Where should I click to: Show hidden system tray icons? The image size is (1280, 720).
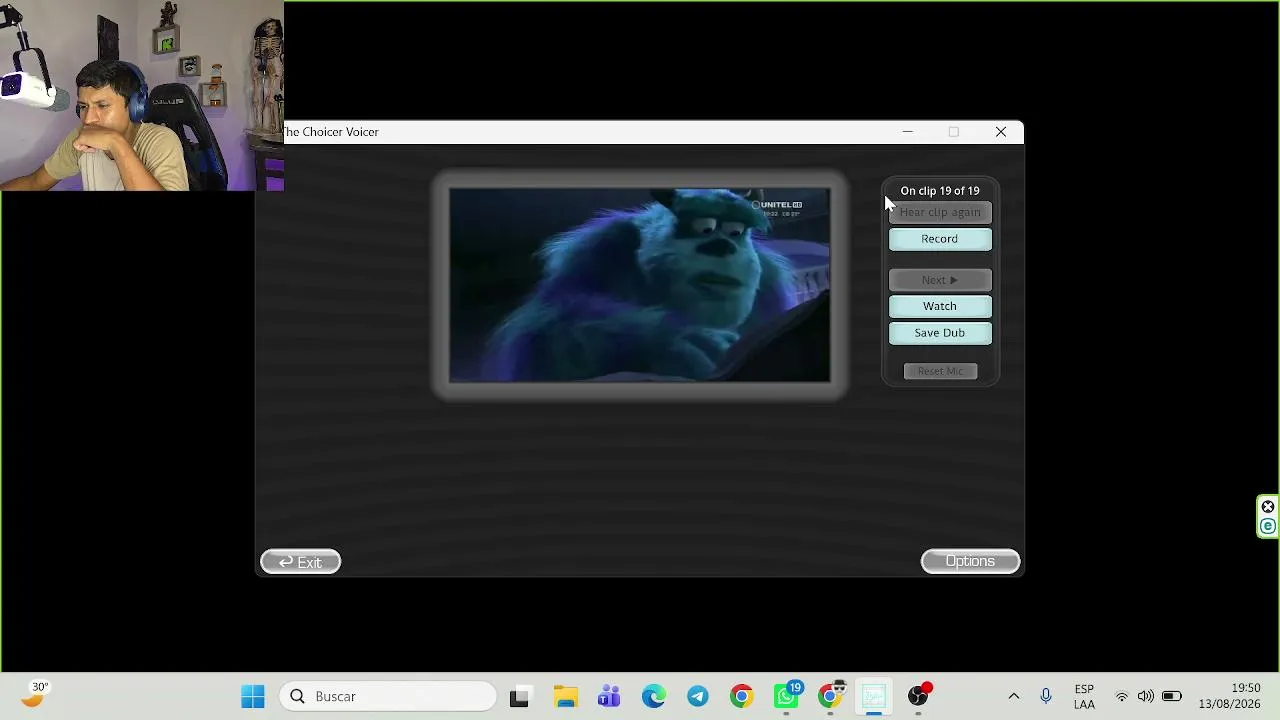click(x=1014, y=696)
